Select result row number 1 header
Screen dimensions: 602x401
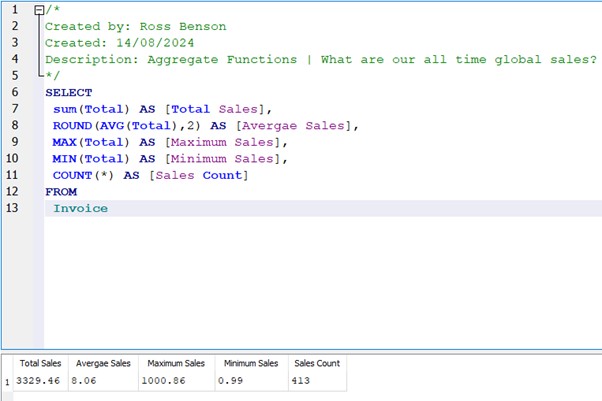tap(7, 380)
